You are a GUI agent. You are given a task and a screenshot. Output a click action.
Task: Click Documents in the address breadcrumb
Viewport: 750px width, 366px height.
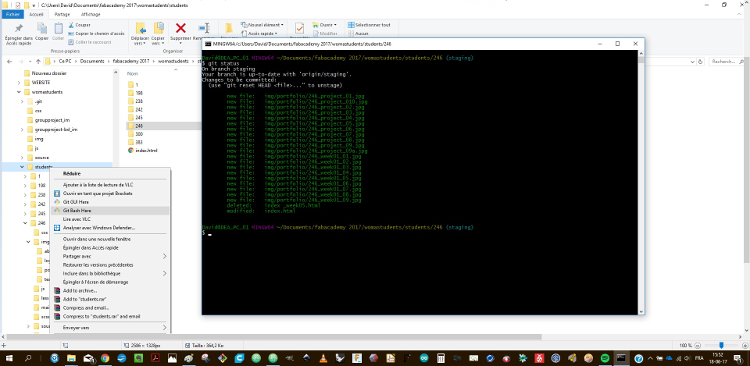[x=92, y=61]
